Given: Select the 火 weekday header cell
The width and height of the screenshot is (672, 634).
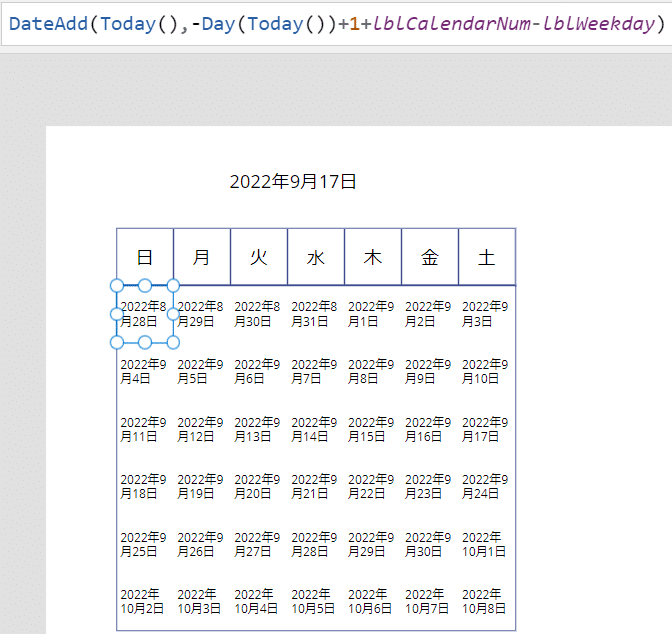Looking at the screenshot, I should pyautogui.click(x=259, y=257).
